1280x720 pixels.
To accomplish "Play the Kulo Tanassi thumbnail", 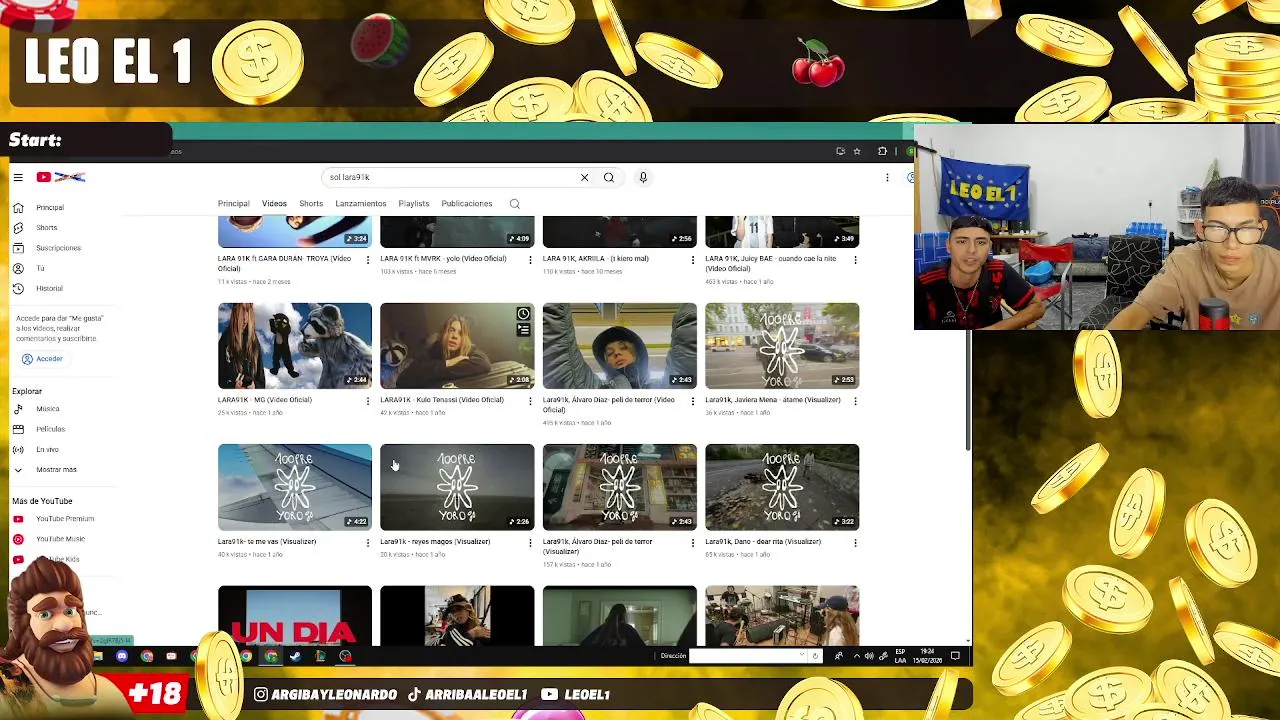I will click(x=457, y=346).
